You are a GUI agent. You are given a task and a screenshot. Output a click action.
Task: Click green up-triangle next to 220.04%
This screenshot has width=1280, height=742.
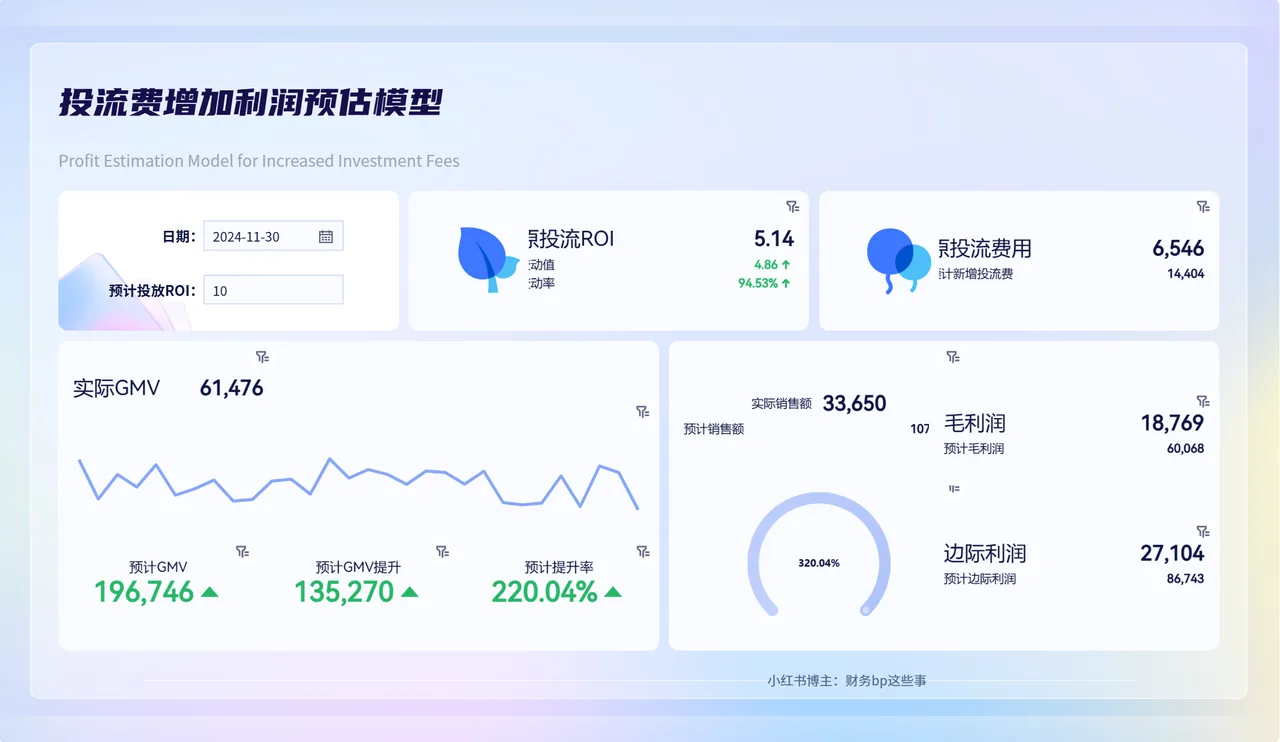point(613,592)
